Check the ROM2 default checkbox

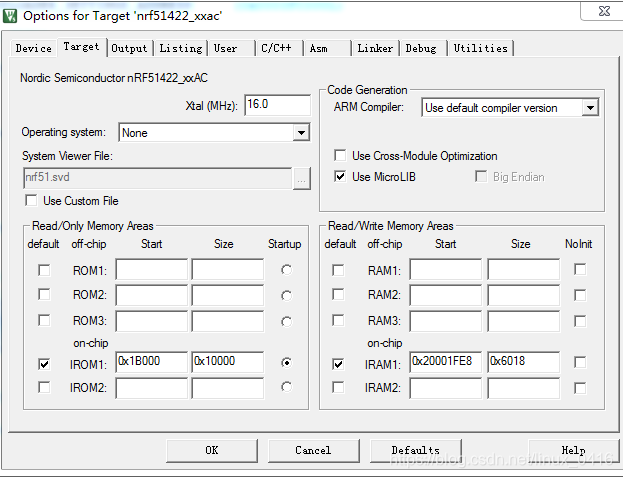44,294
